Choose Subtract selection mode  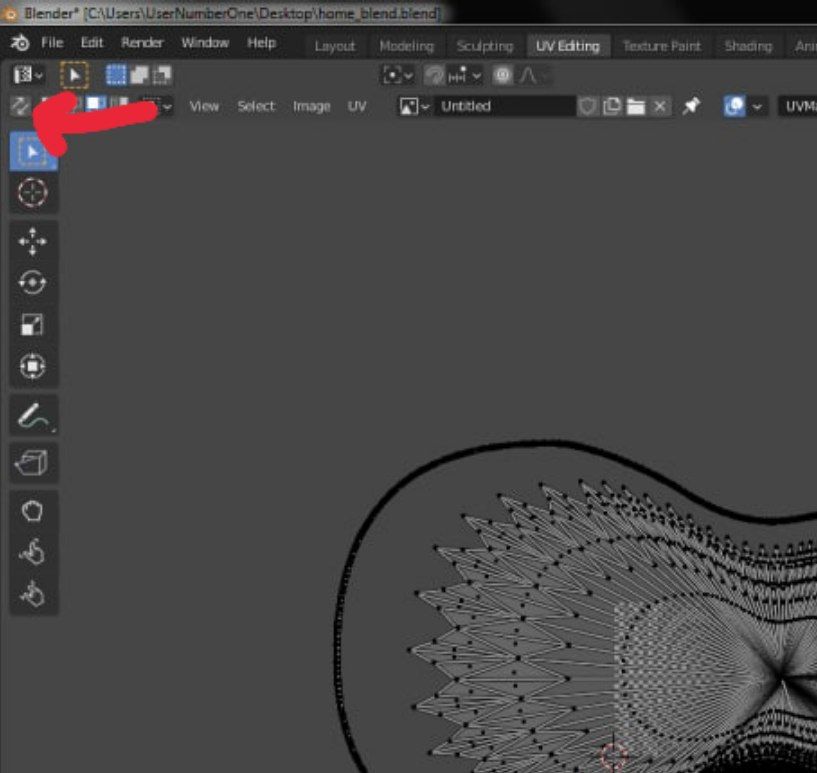click(162, 75)
